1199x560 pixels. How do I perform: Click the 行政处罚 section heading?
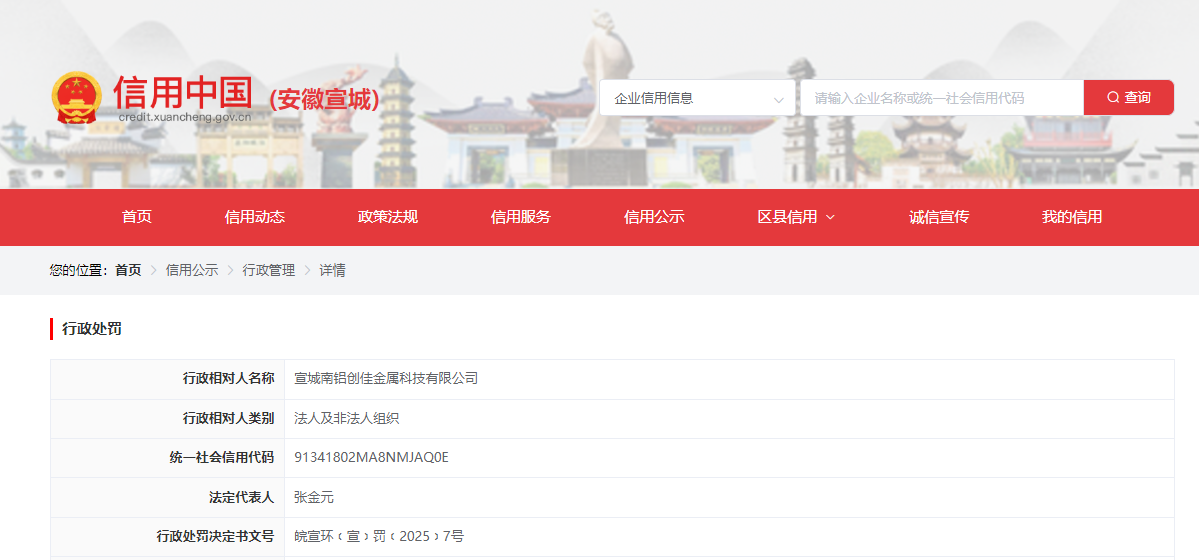92,330
